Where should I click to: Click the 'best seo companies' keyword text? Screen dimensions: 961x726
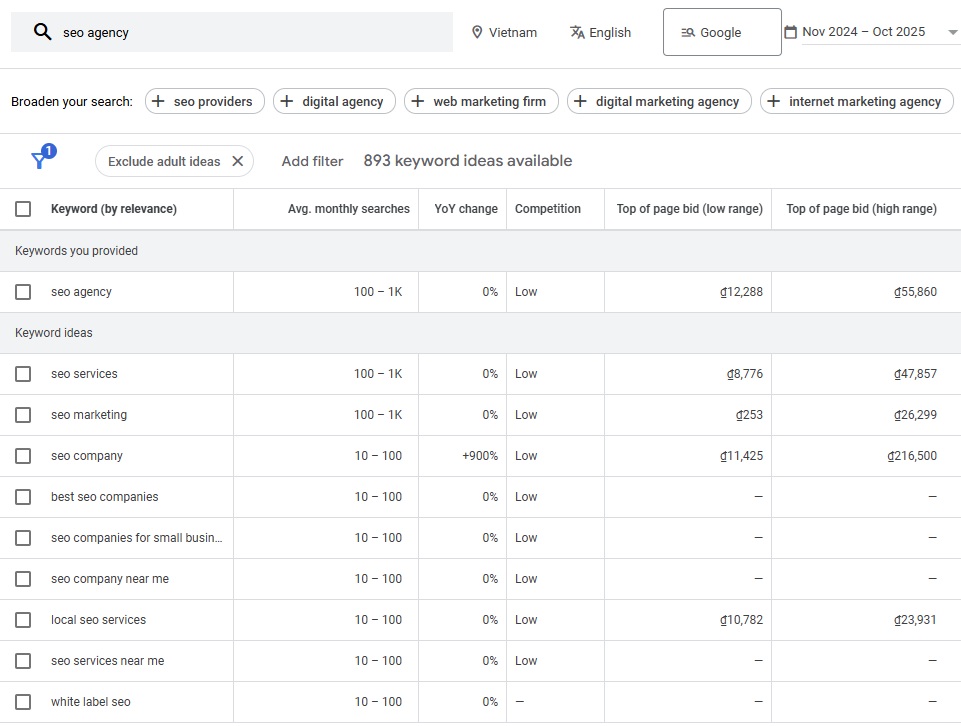pos(104,497)
